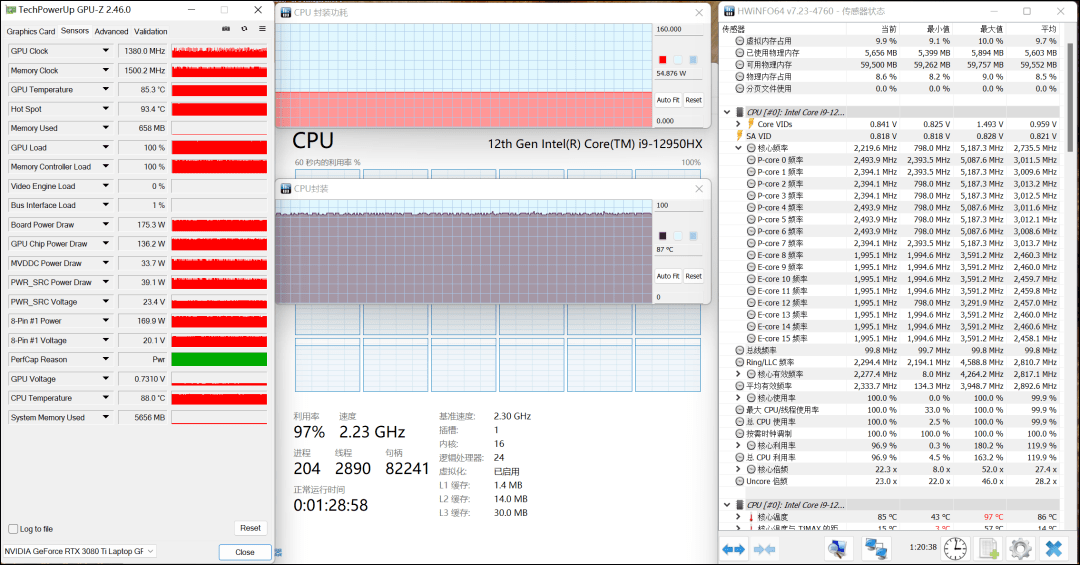
Task: Click the CPU Temperature value field
Action: click(143, 398)
